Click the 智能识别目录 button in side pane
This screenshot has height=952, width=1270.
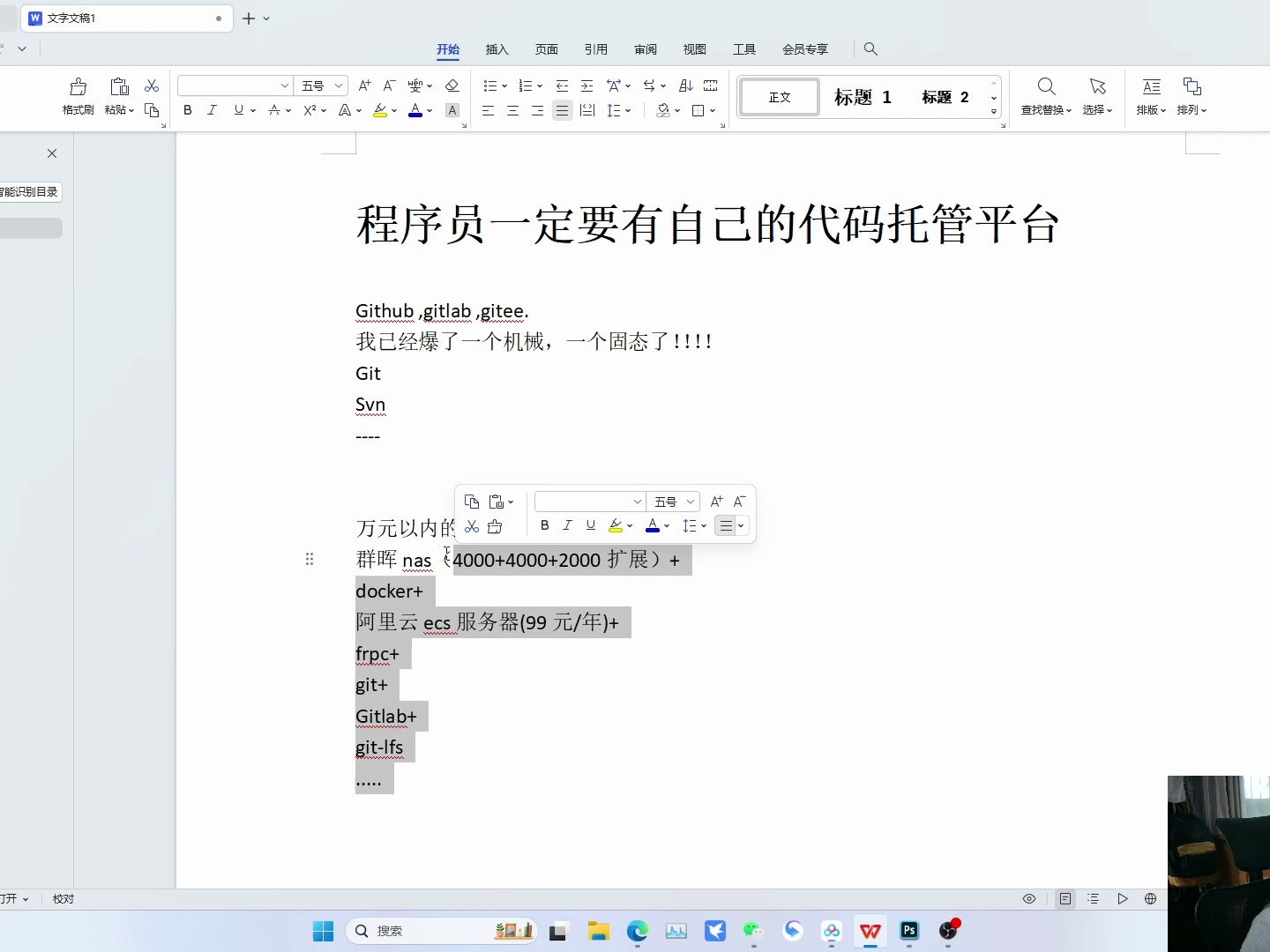[30, 191]
